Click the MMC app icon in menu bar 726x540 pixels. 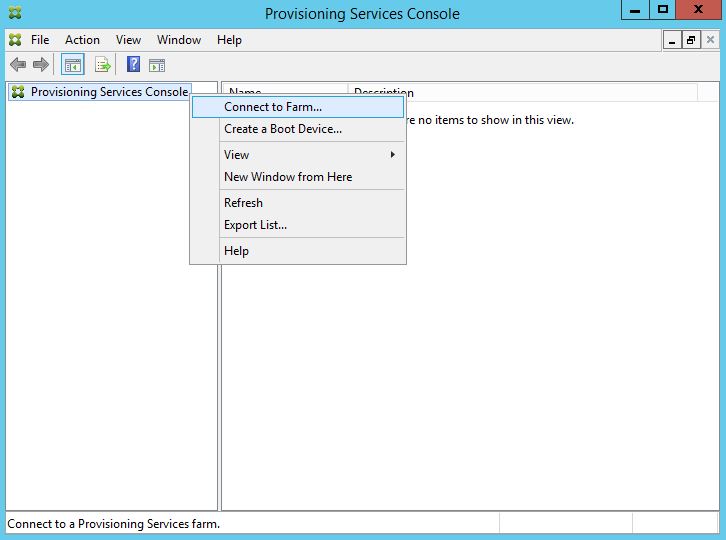pyautogui.click(x=15, y=40)
